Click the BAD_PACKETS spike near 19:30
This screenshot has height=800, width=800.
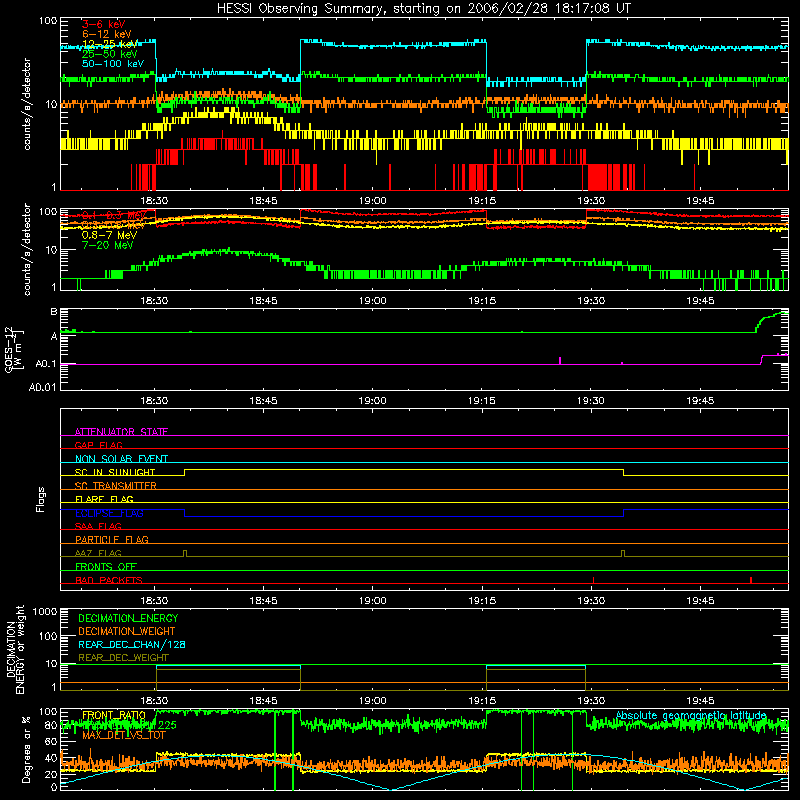pos(593,580)
